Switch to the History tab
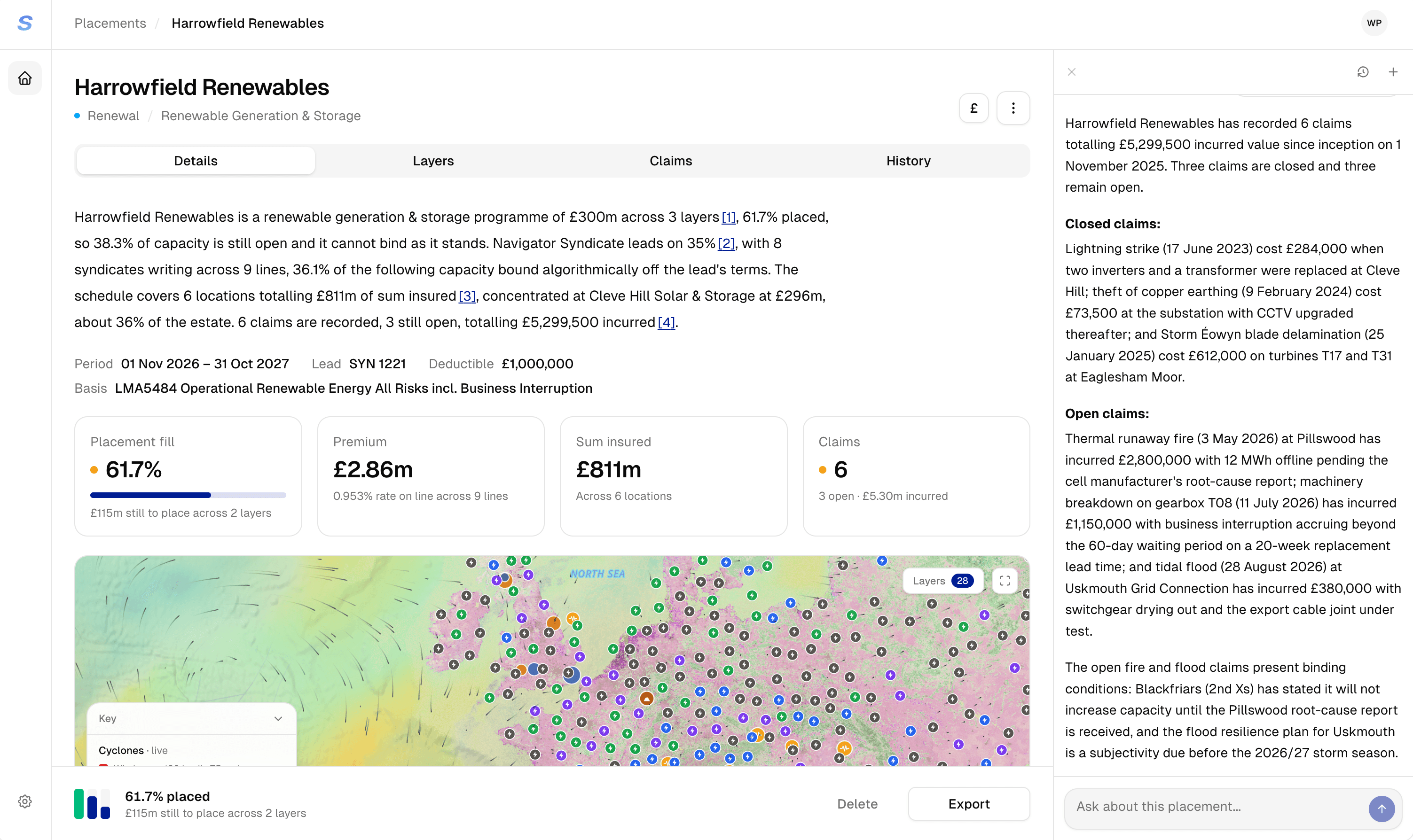The width and height of the screenshot is (1413, 840). [909, 161]
